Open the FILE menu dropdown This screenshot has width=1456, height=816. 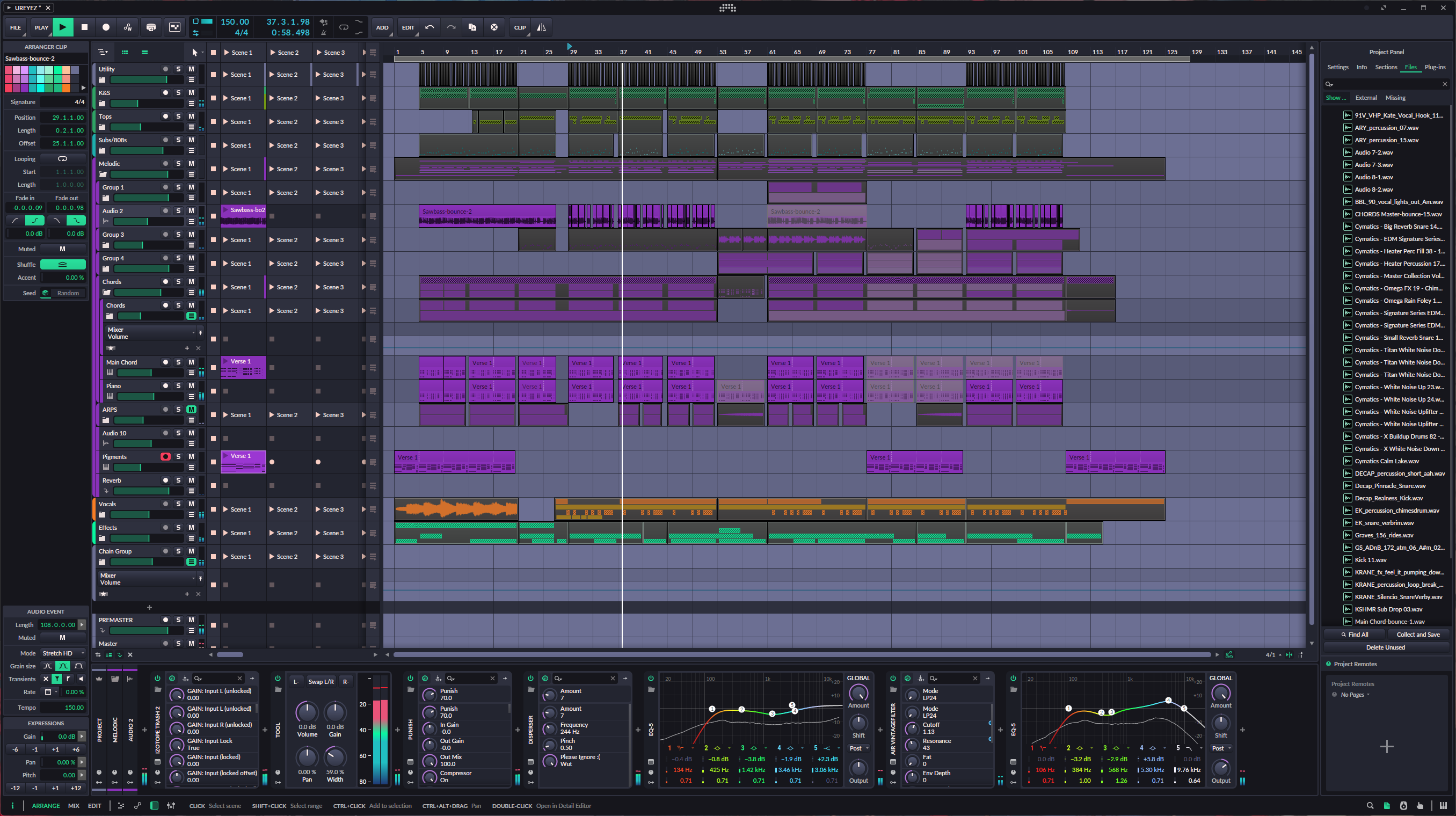tap(15, 27)
